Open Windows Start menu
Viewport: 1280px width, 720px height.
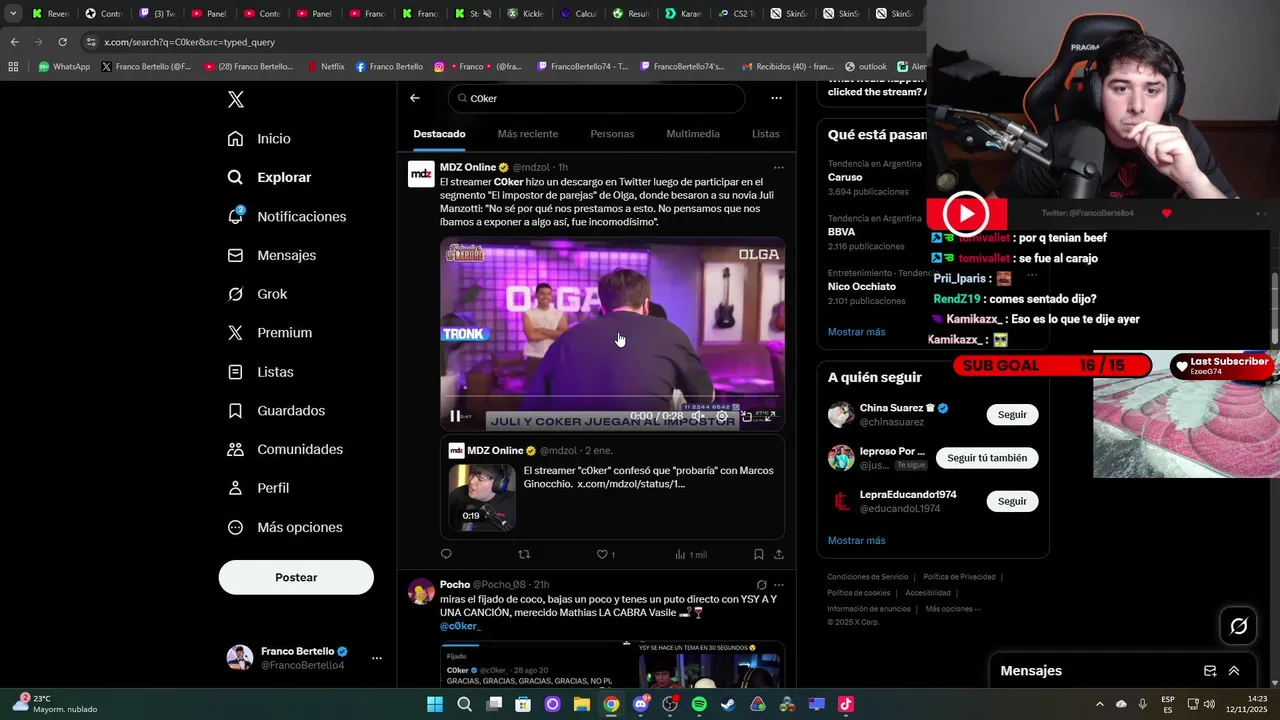click(x=435, y=704)
